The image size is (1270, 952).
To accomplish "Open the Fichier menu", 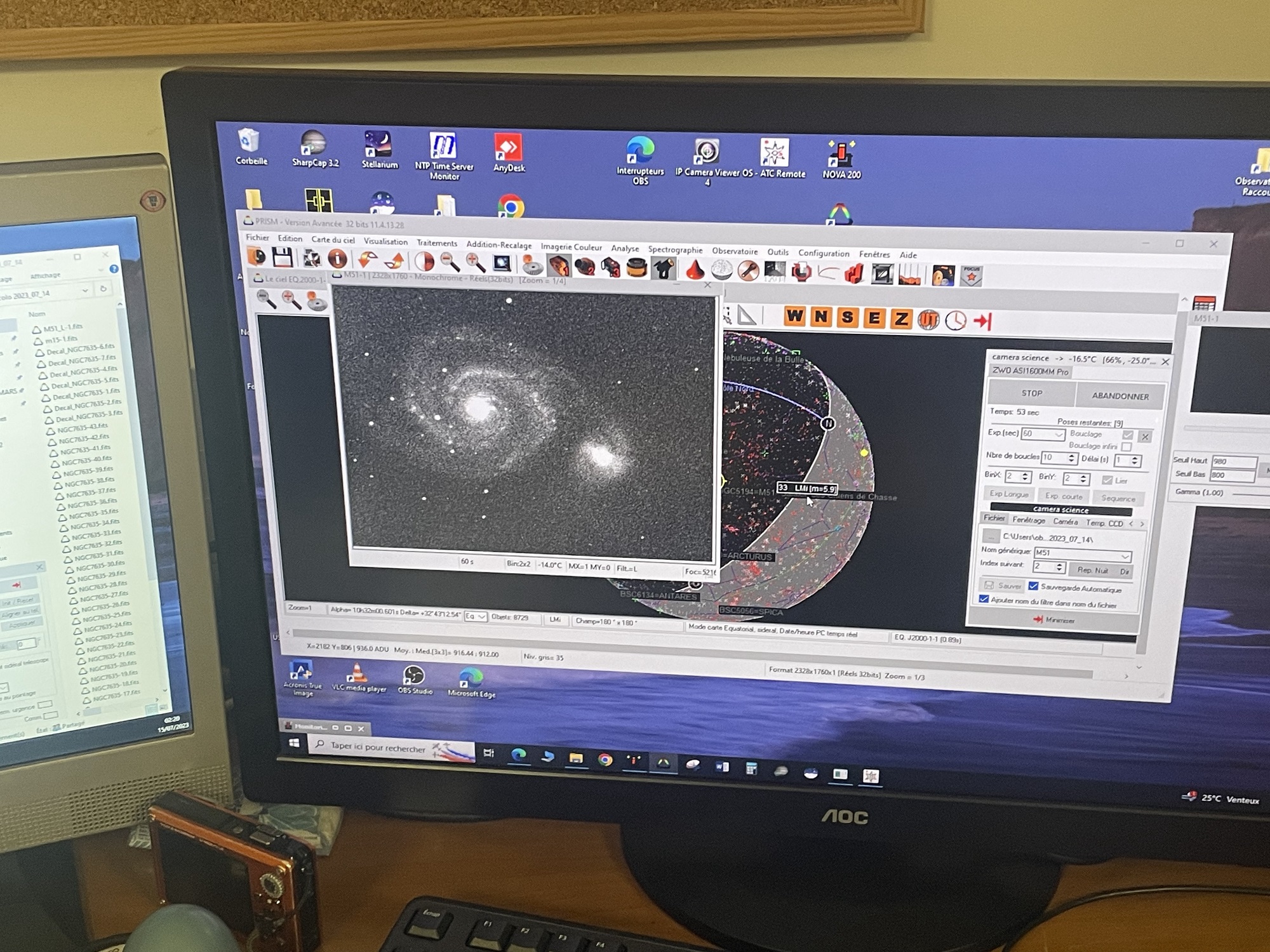I will (257, 237).
